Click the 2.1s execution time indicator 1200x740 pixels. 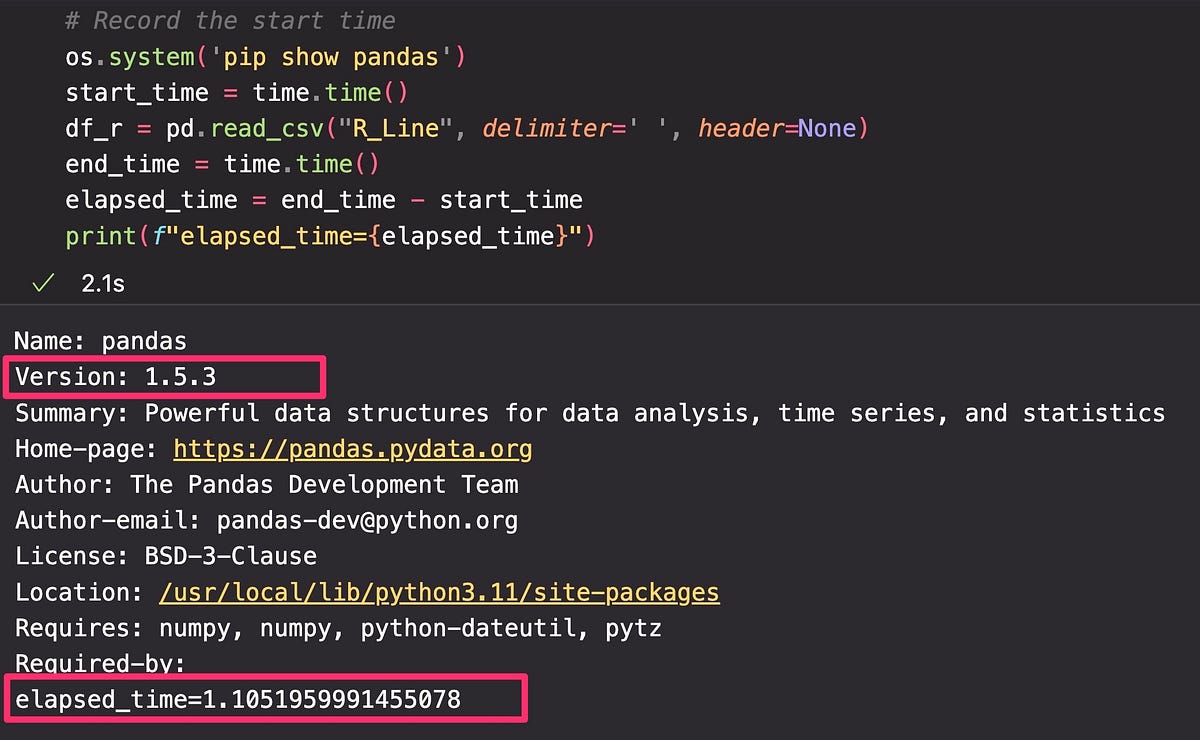point(102,283)
